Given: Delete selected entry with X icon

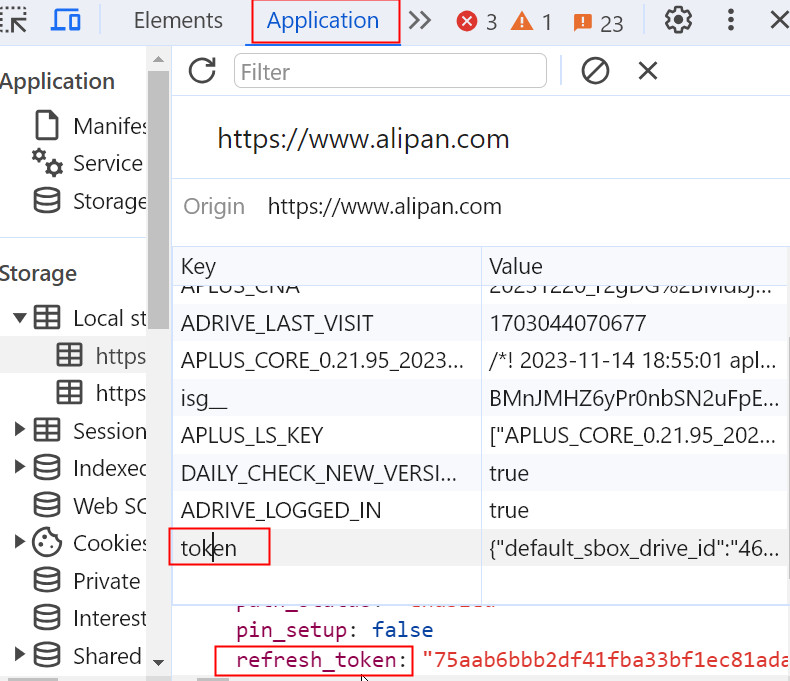Looking at the screenshot, I should click(648, 71).
